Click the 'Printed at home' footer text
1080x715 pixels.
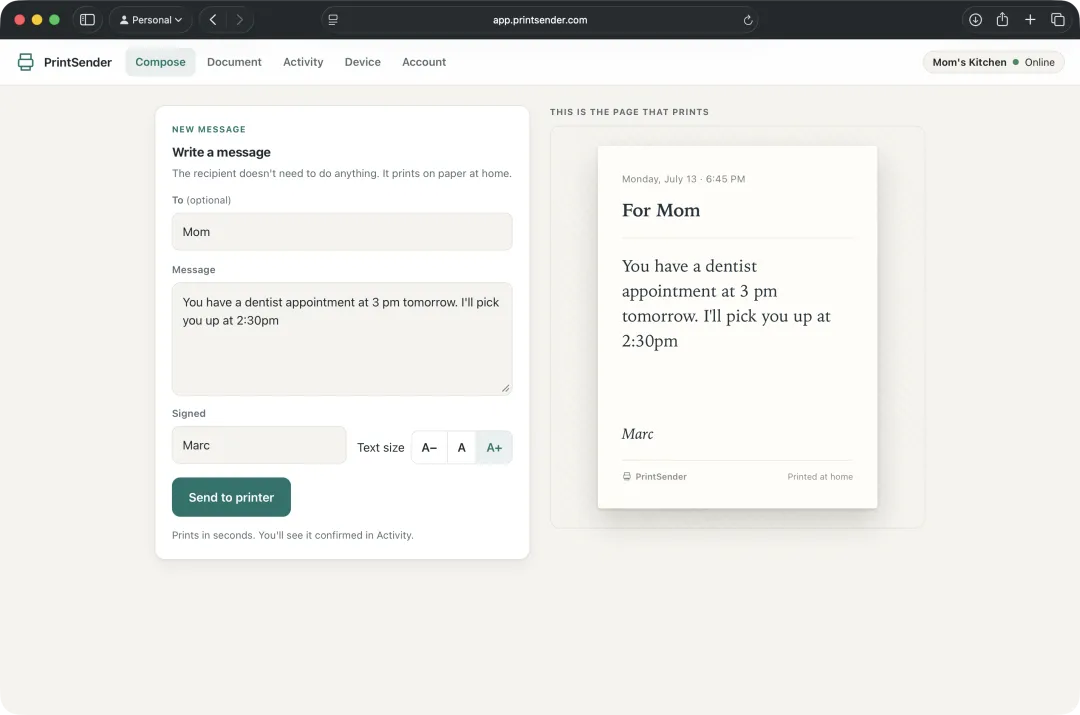820,477
